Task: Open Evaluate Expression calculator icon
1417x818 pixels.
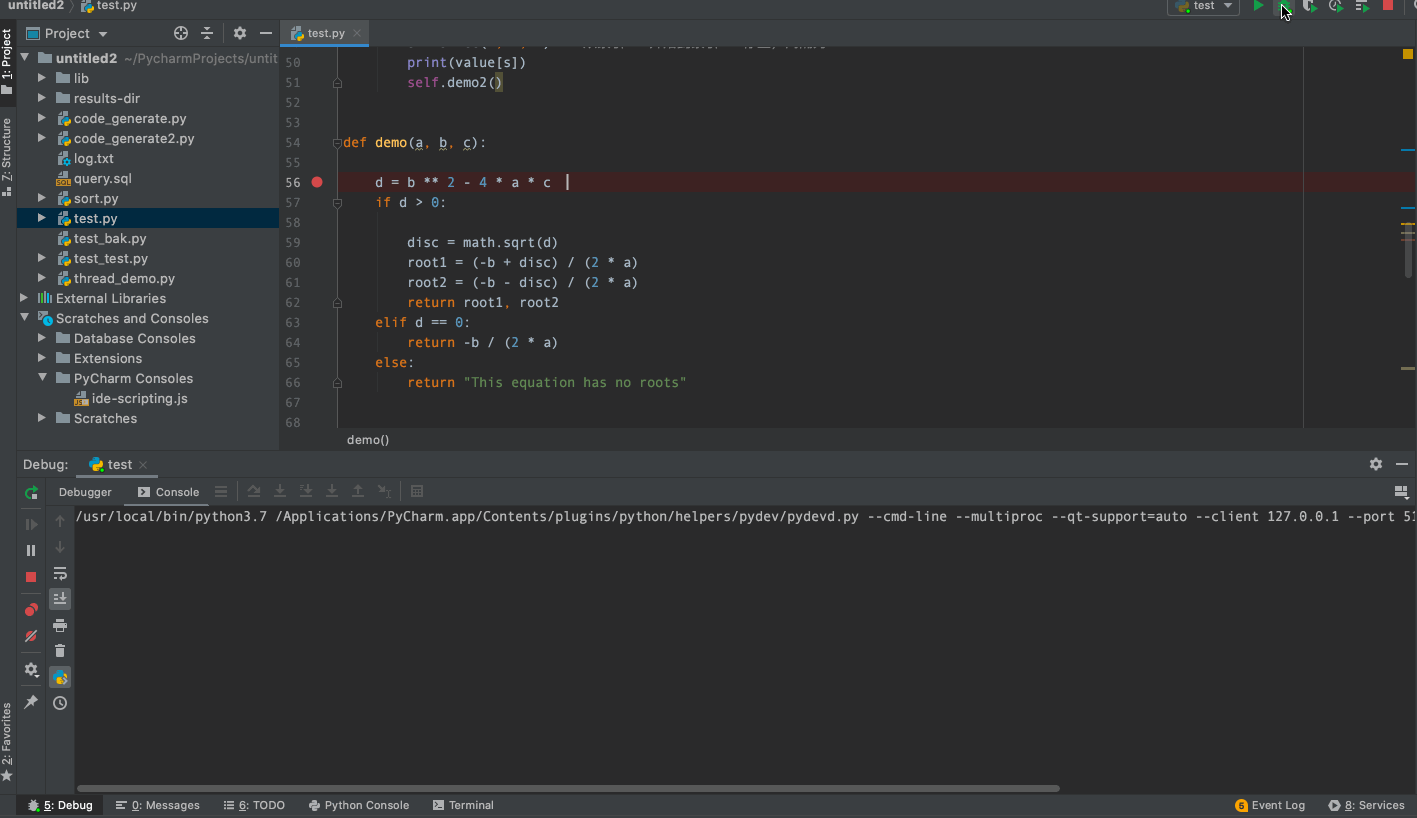Action: (417, 492)
